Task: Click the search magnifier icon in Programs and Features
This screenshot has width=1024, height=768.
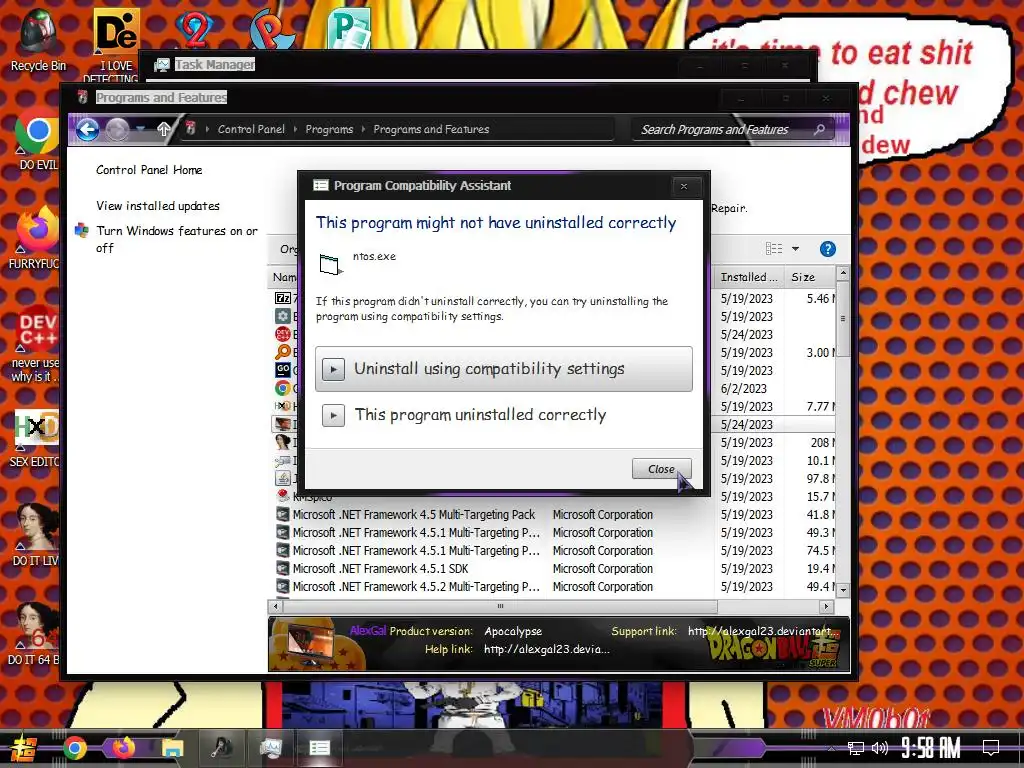Action: click(x=819, y=129)
